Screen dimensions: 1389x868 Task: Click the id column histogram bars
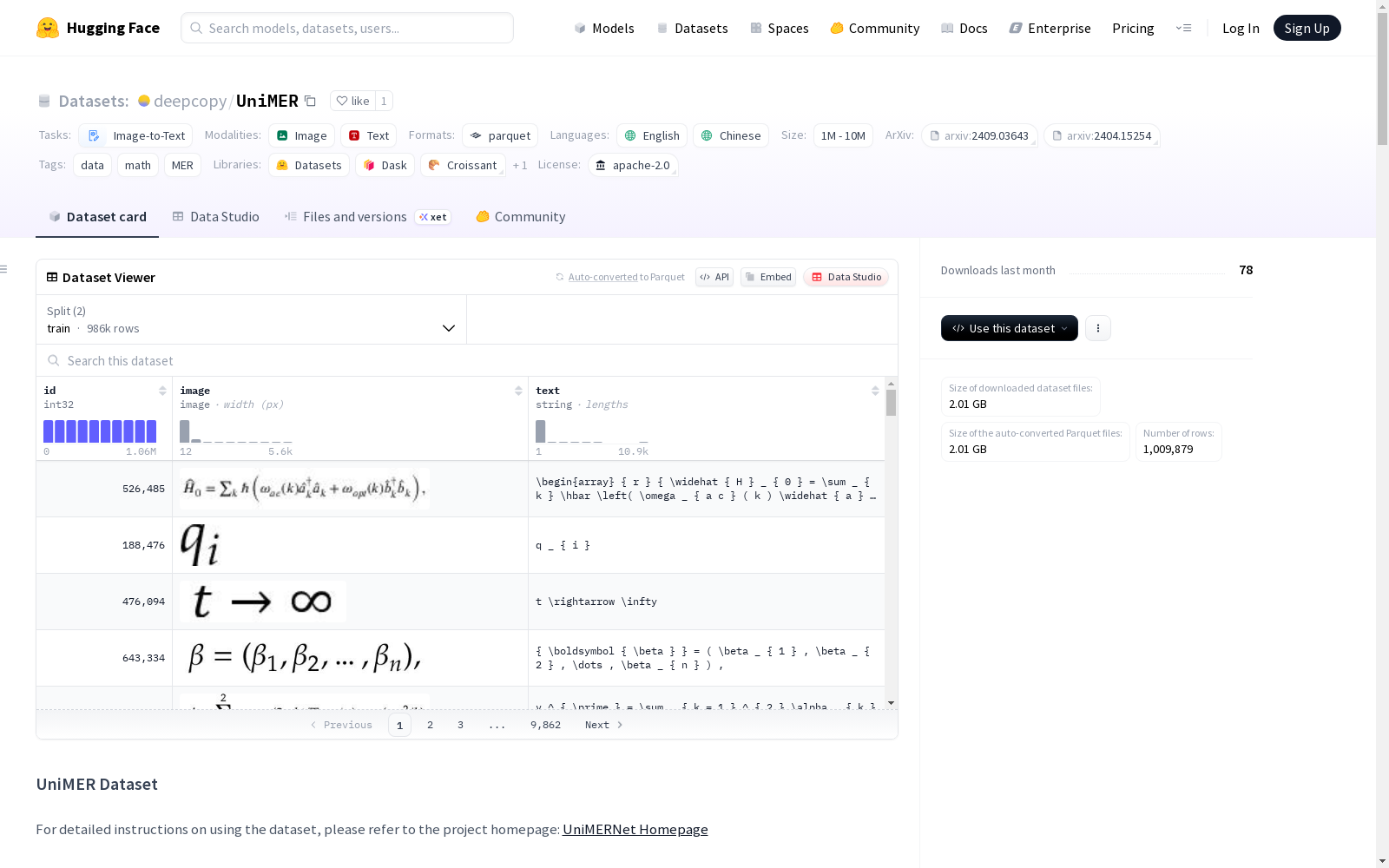click(100, 431)
